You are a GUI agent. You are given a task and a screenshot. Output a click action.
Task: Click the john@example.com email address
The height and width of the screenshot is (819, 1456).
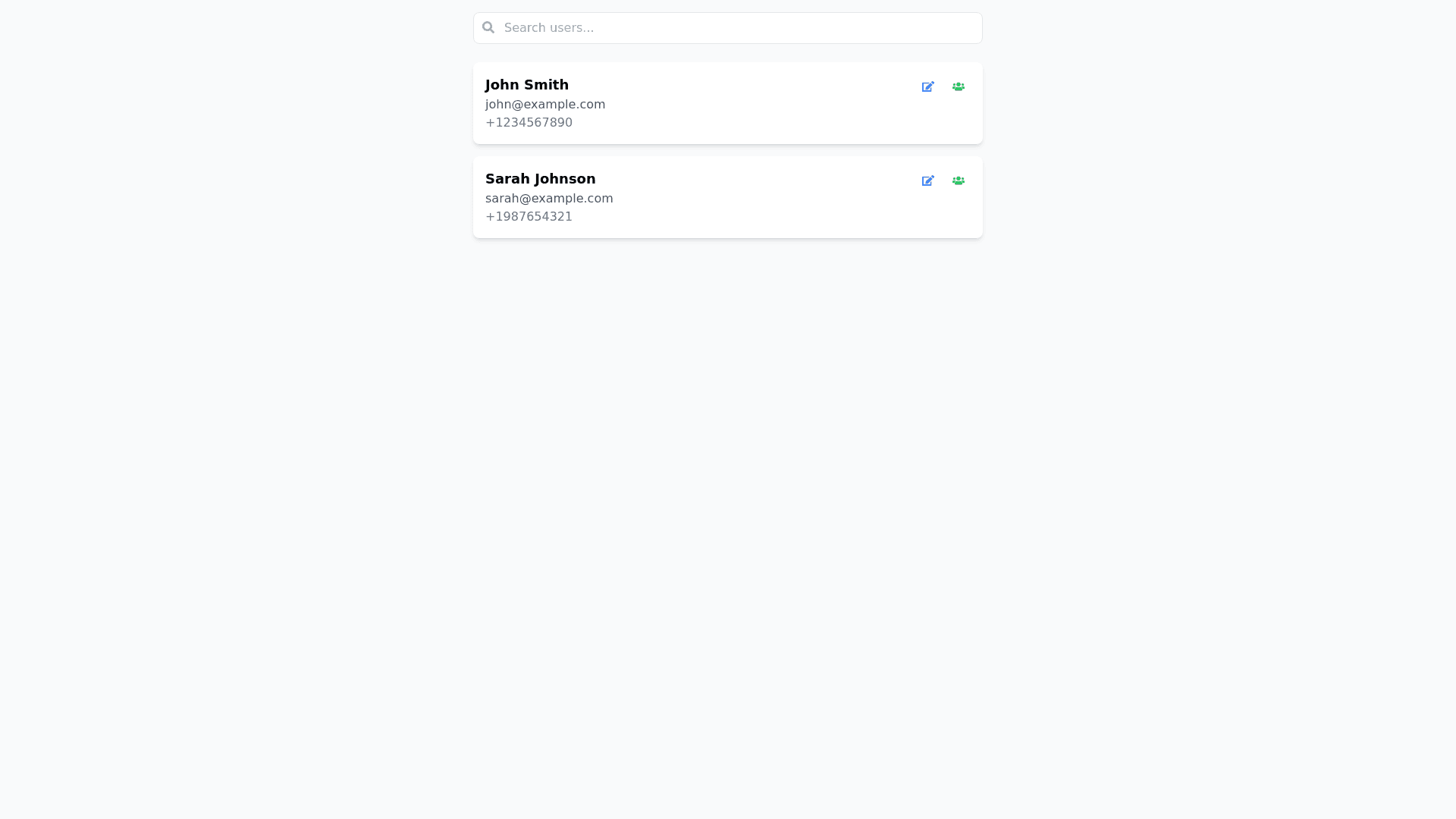[545, 105]
